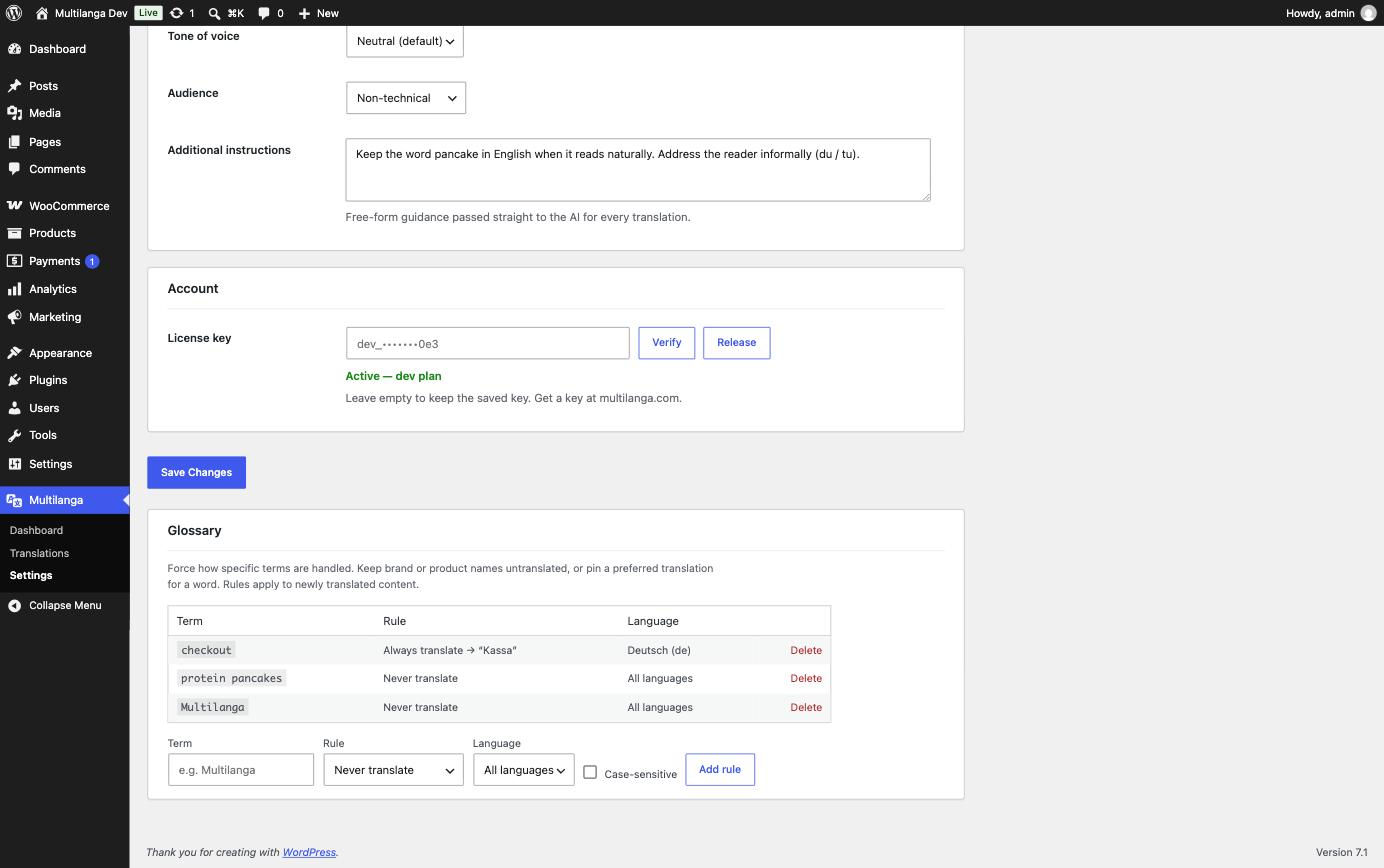Click the Settings sliders icon in sidebar
This screenshot has width=1384, height=868.
click(x=15, y=464)
